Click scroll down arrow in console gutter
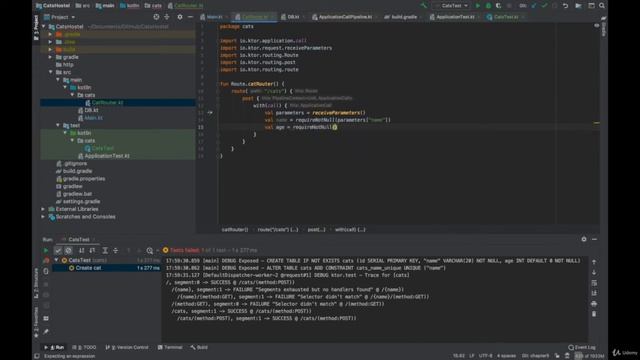Screen dimensions: 640x360 [x=594, y=272]
